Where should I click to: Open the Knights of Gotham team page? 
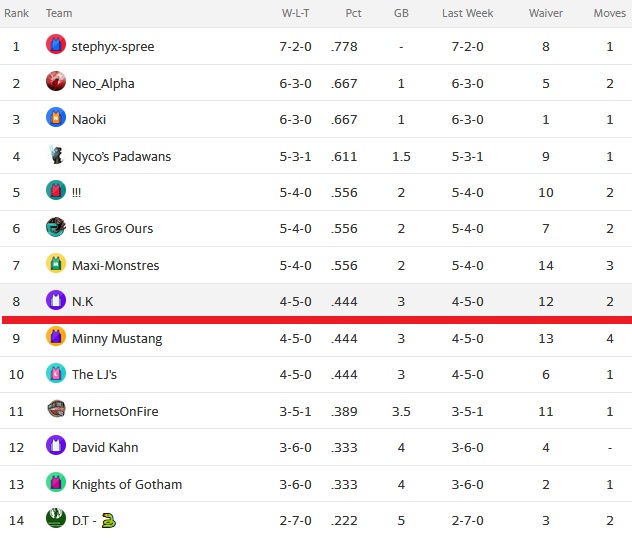coord(127,484)
